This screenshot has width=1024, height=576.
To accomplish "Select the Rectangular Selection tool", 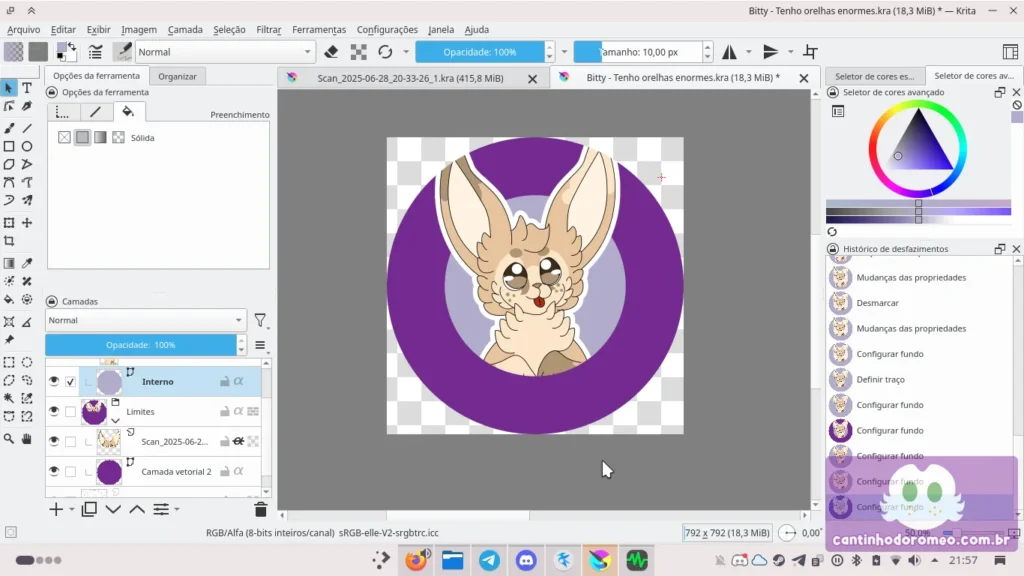I will [9, 362].
